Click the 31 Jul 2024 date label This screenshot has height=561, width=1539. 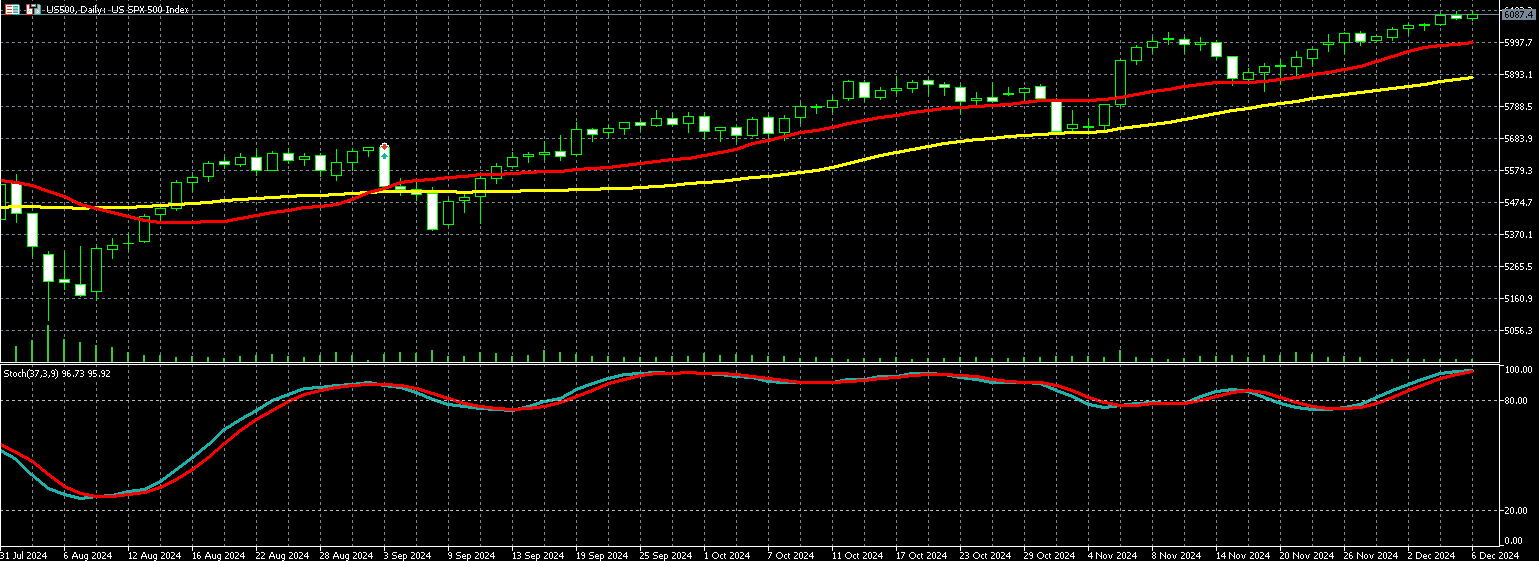[24, 554]
